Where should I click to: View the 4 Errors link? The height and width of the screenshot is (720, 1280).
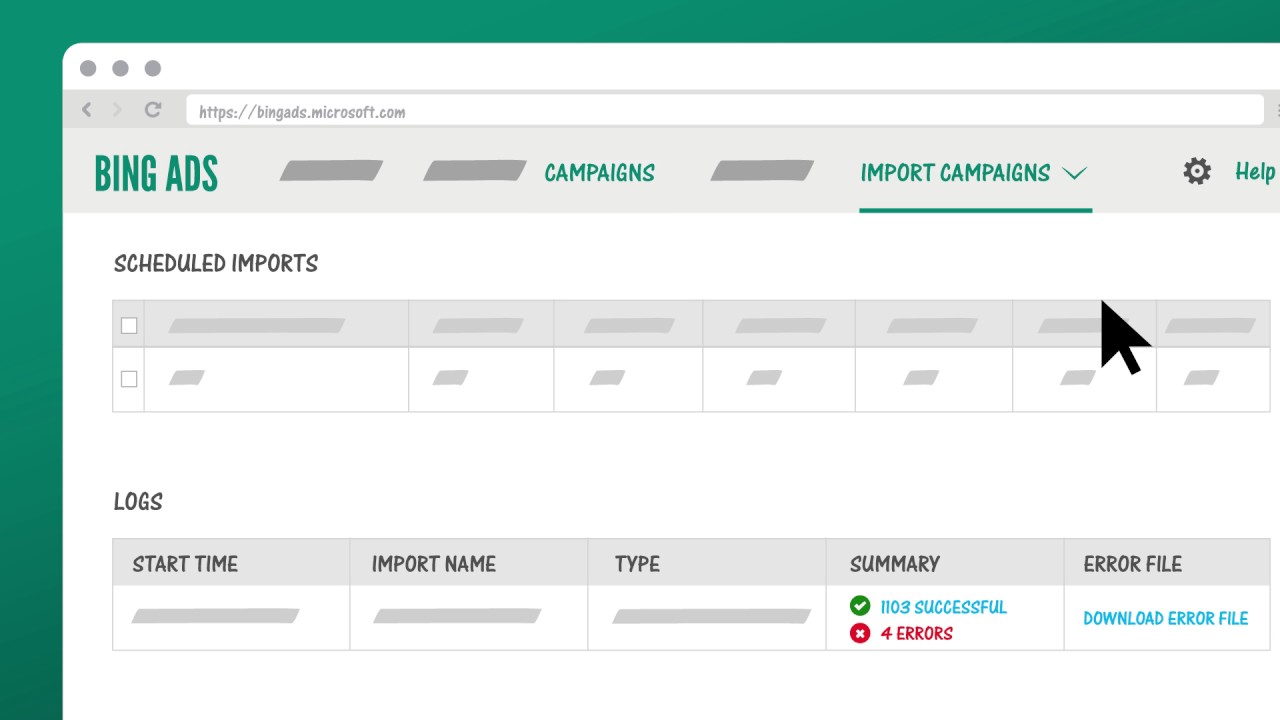pos(916,633)
